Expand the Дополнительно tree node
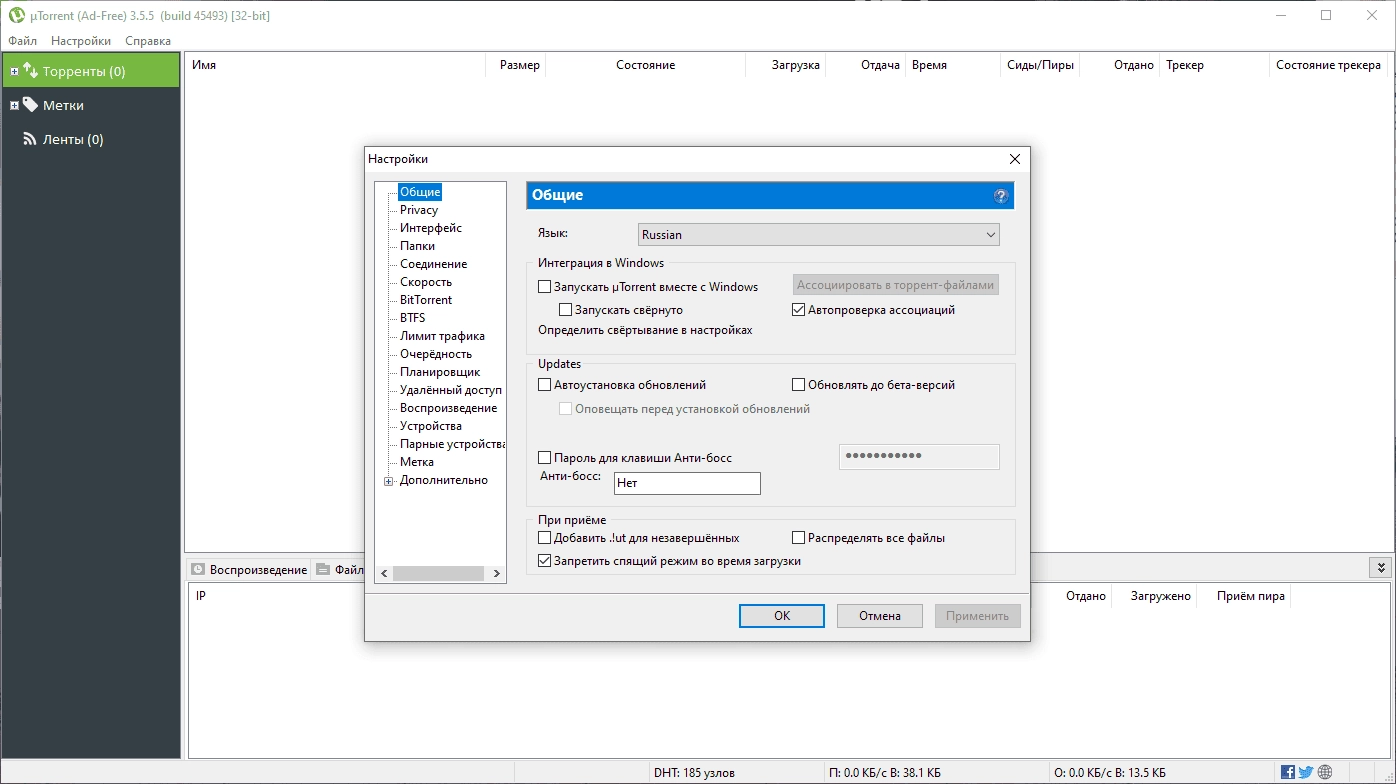This screenshot has width=1396, height=784. coord(389,481)
